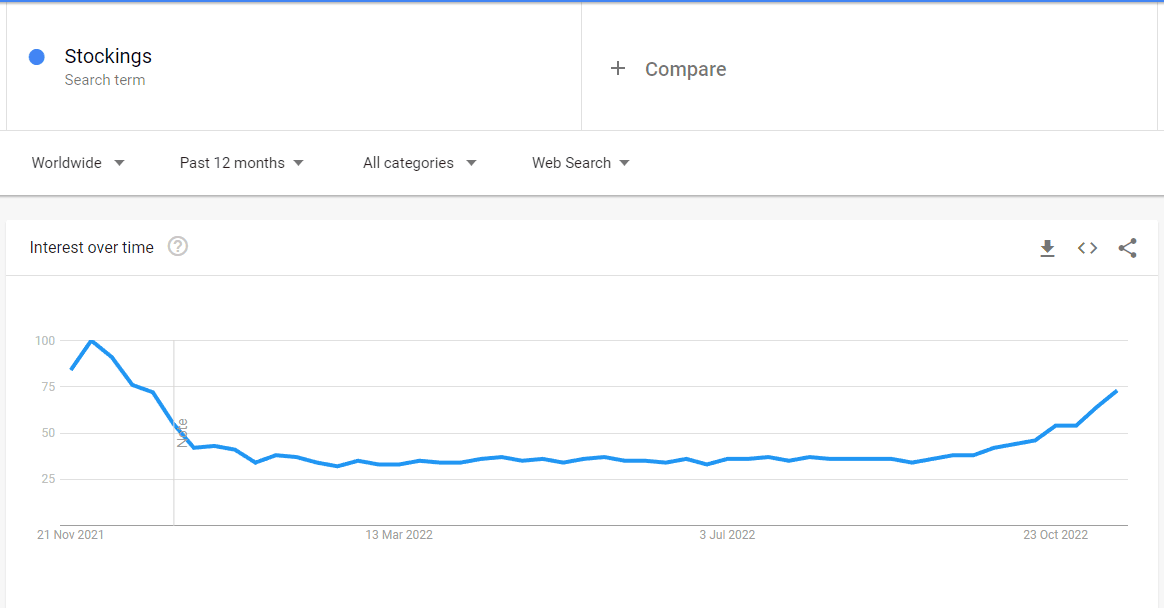Open the Past 12 months dropdown
Image resolution: width=1164 pixels, height=608 pixels.
242,163
